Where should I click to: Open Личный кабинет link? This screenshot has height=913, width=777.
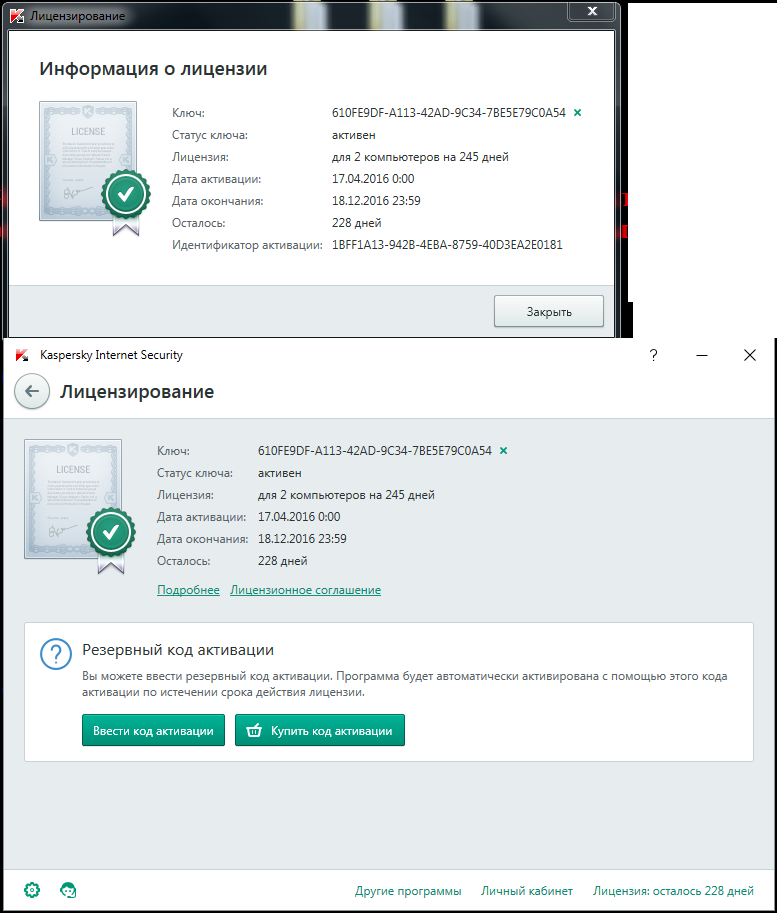527,891
